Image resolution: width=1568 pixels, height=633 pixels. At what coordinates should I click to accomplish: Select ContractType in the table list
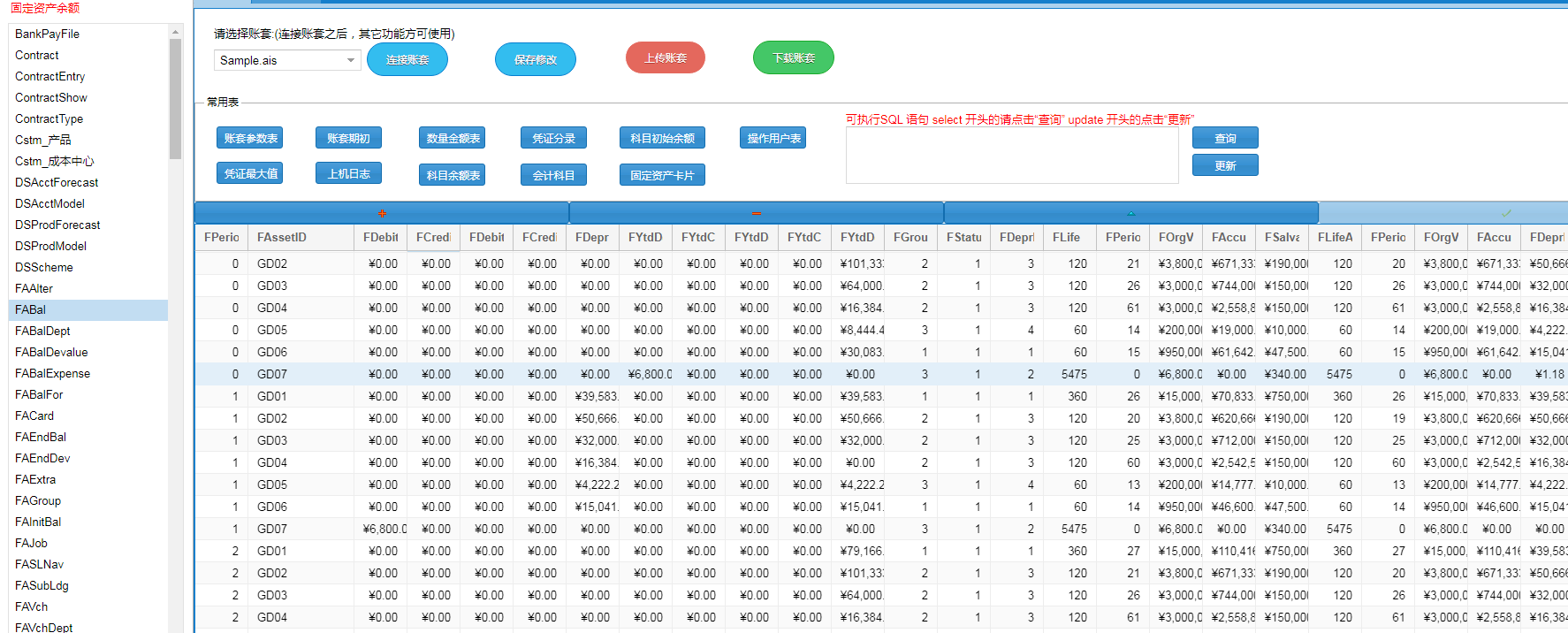(x=88, y=118)
